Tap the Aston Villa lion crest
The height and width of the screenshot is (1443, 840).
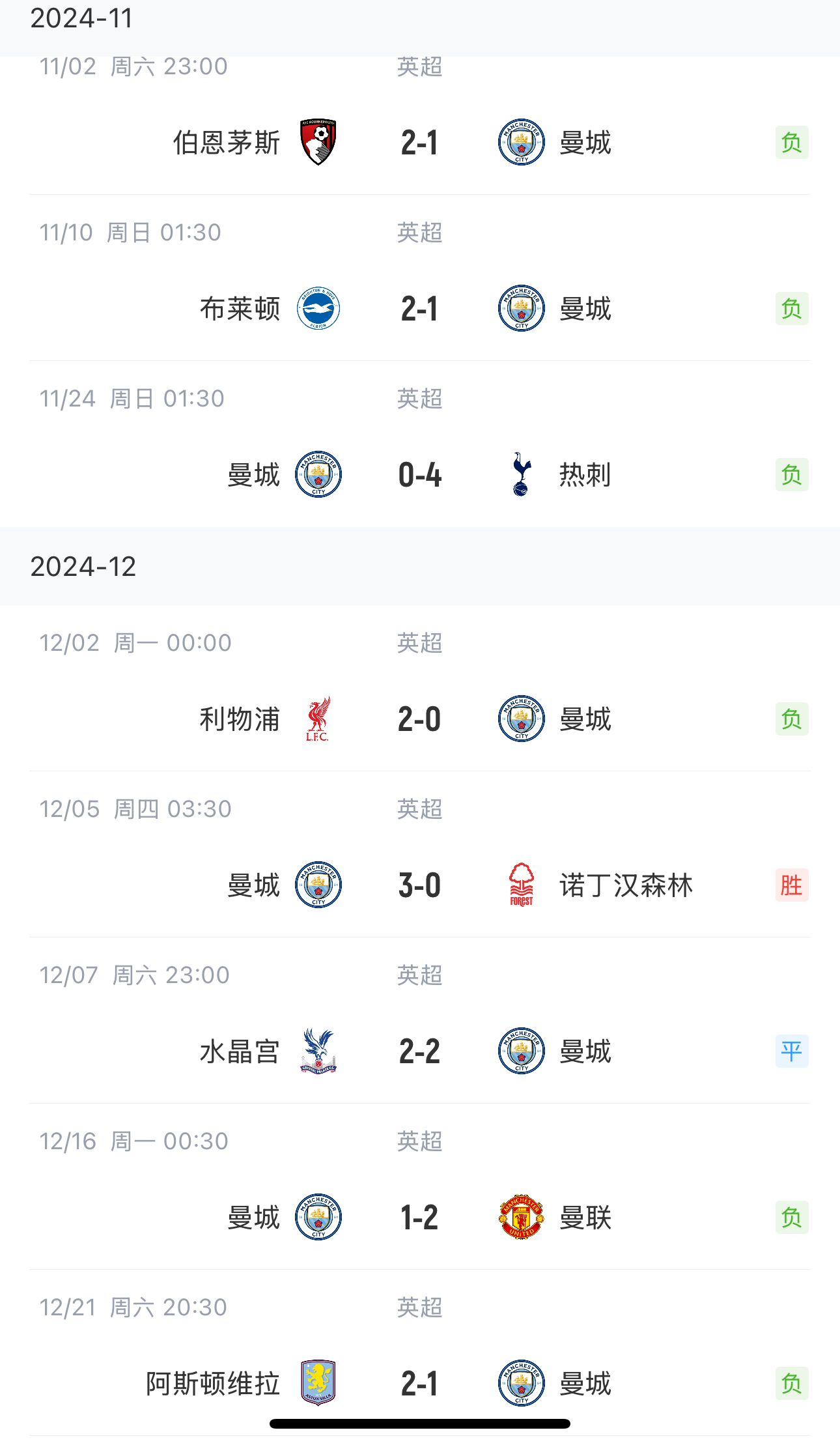(318, 1382)
